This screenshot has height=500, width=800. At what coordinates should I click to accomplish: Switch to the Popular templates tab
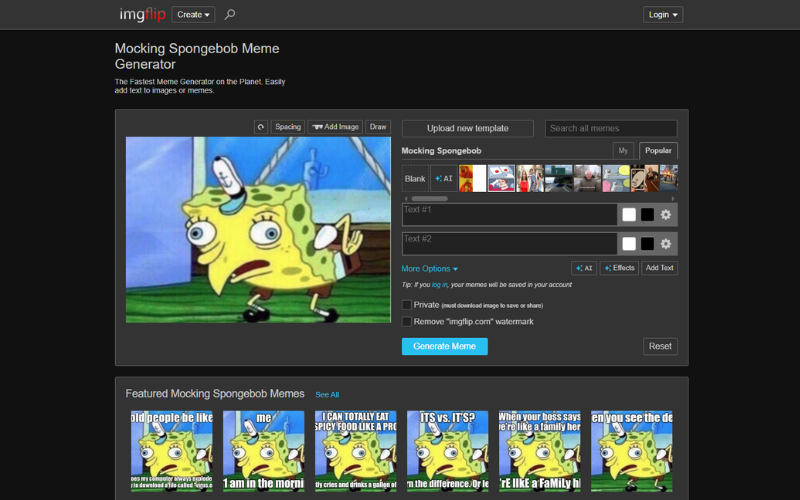click(x=658, y=151)
